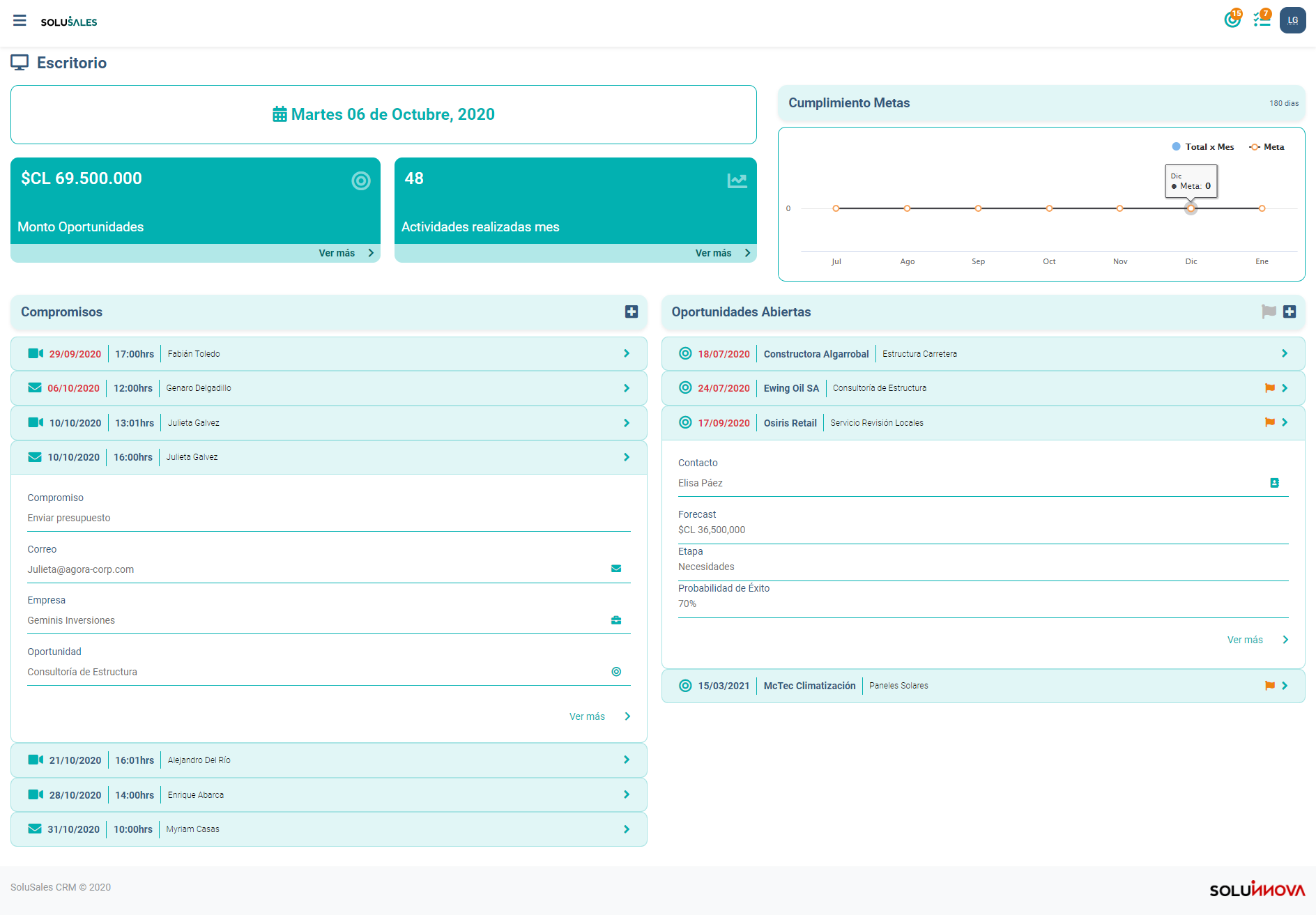
Task: Open the contact card icon for Elisa Páez
Action: point(1274,483)
